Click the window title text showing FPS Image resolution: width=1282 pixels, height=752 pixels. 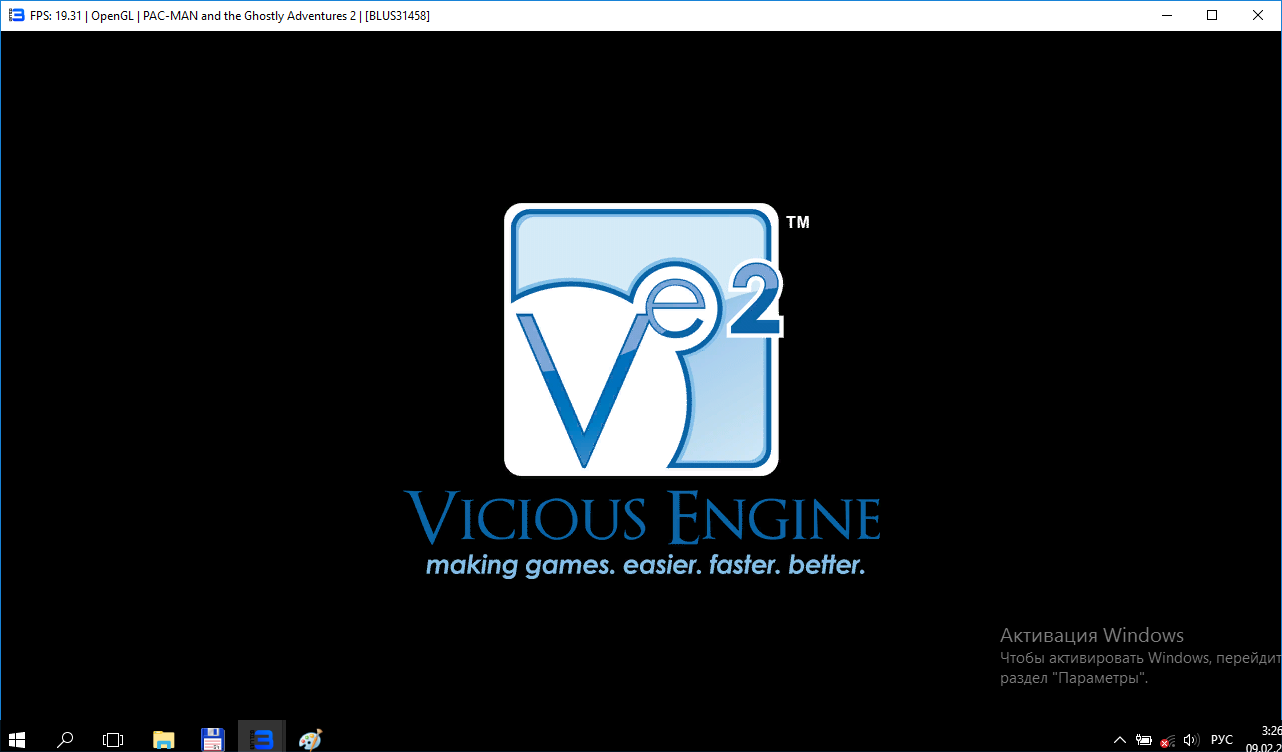click(230, 16)
